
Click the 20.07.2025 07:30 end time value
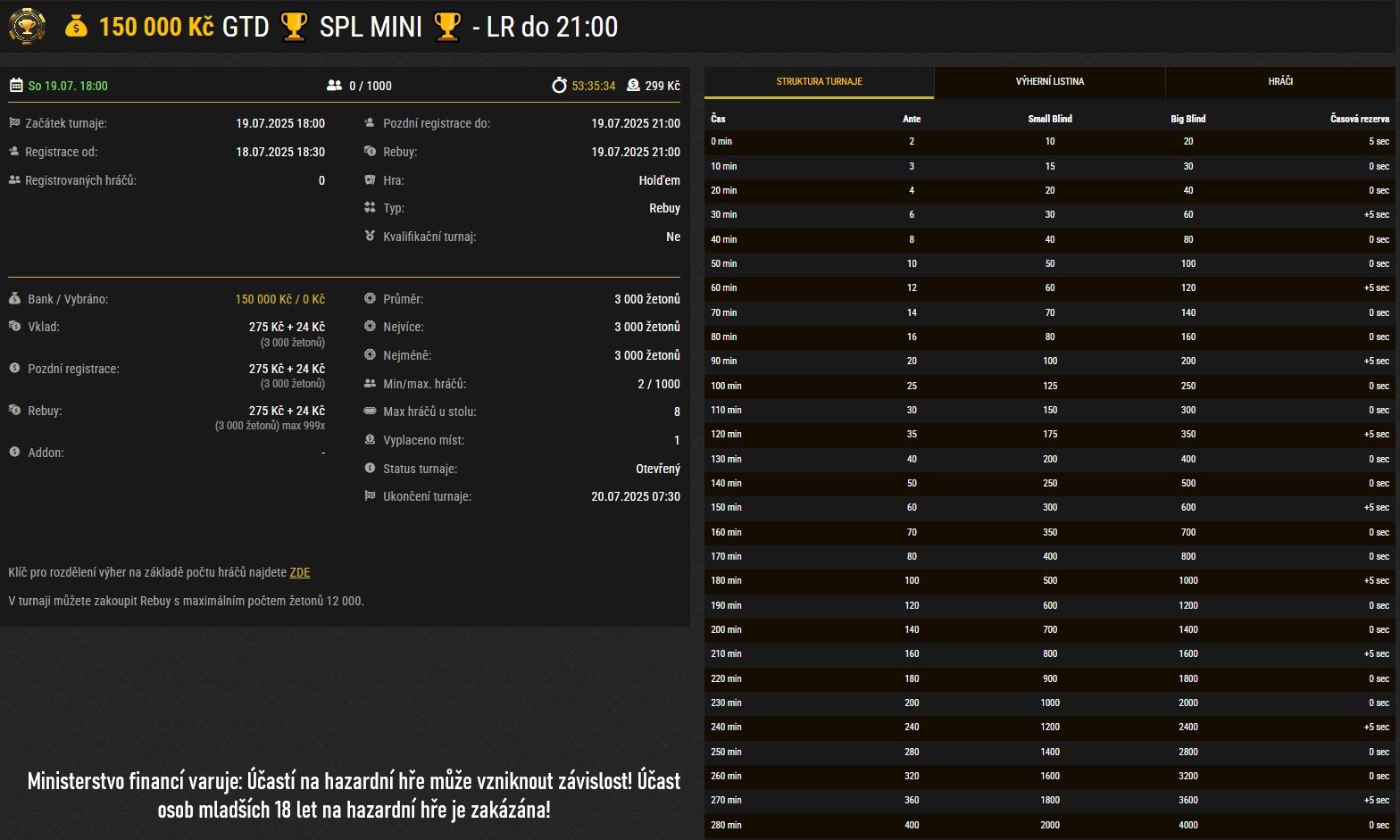coord(636,496)
